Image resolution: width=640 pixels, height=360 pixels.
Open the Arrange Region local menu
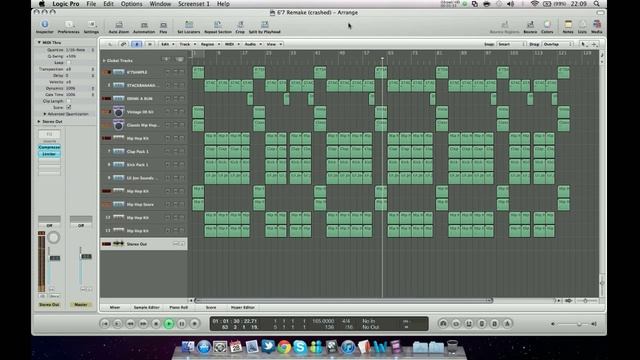(210, 44)
